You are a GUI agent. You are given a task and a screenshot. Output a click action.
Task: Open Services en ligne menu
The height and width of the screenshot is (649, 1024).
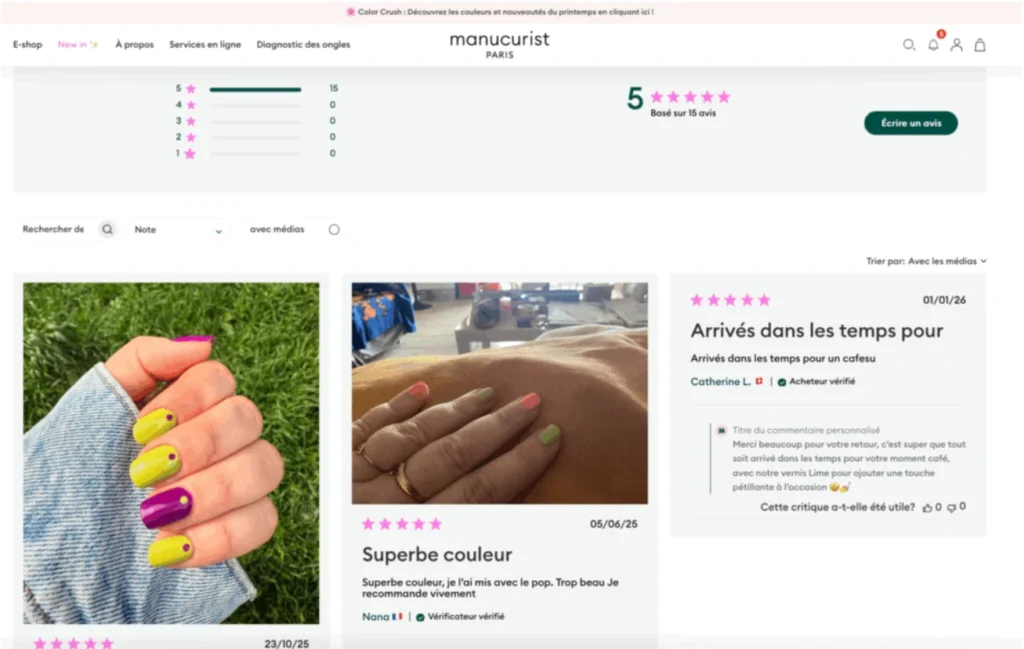pos(205,44)
